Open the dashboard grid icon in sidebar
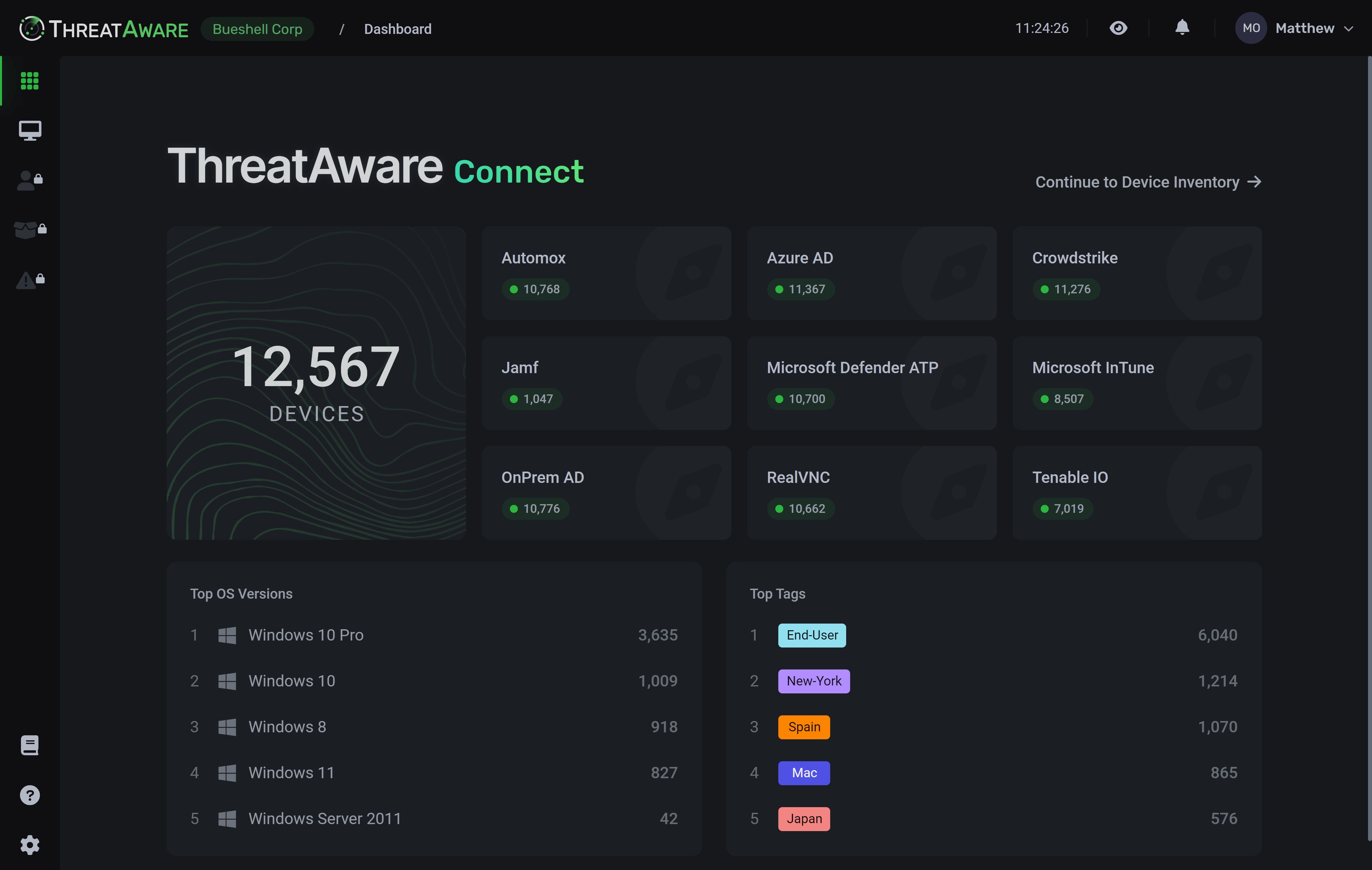1372x870 pixels. click(30, 81)
